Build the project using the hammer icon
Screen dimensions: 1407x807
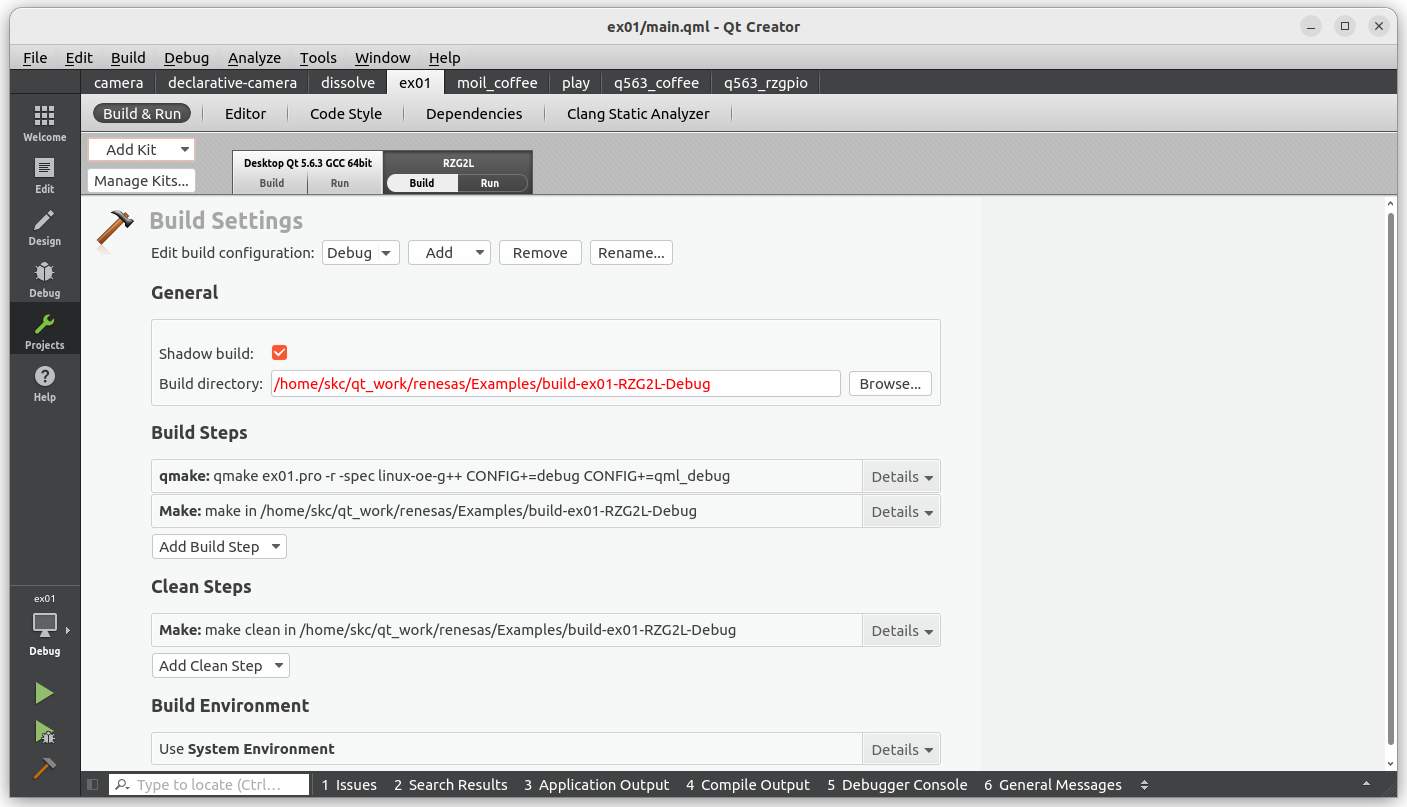44,770
